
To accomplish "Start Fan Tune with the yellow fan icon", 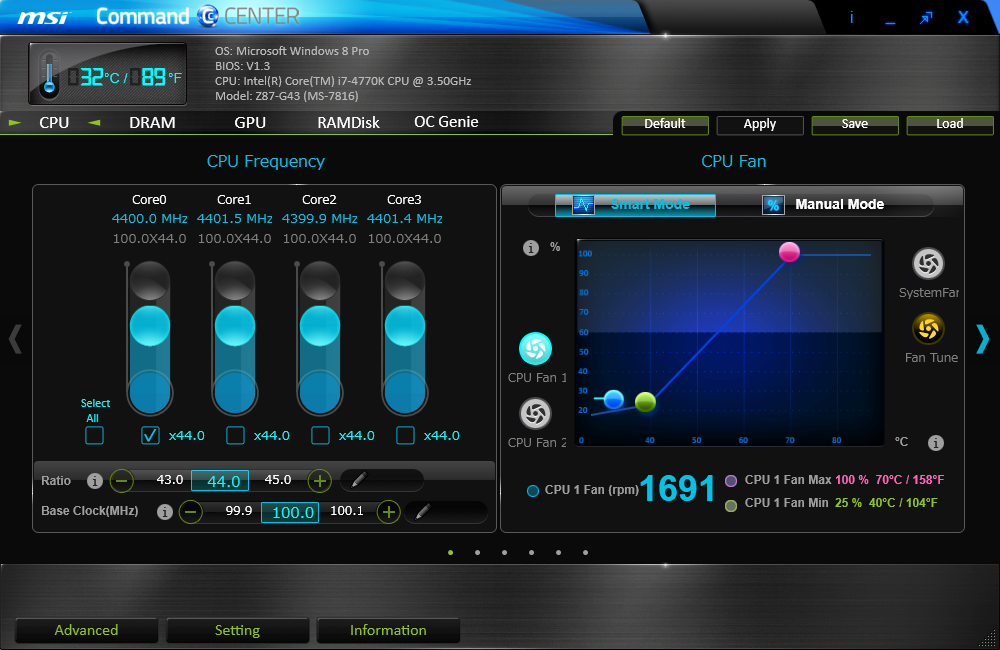I will pyautogui.click(x=928, y=329).
